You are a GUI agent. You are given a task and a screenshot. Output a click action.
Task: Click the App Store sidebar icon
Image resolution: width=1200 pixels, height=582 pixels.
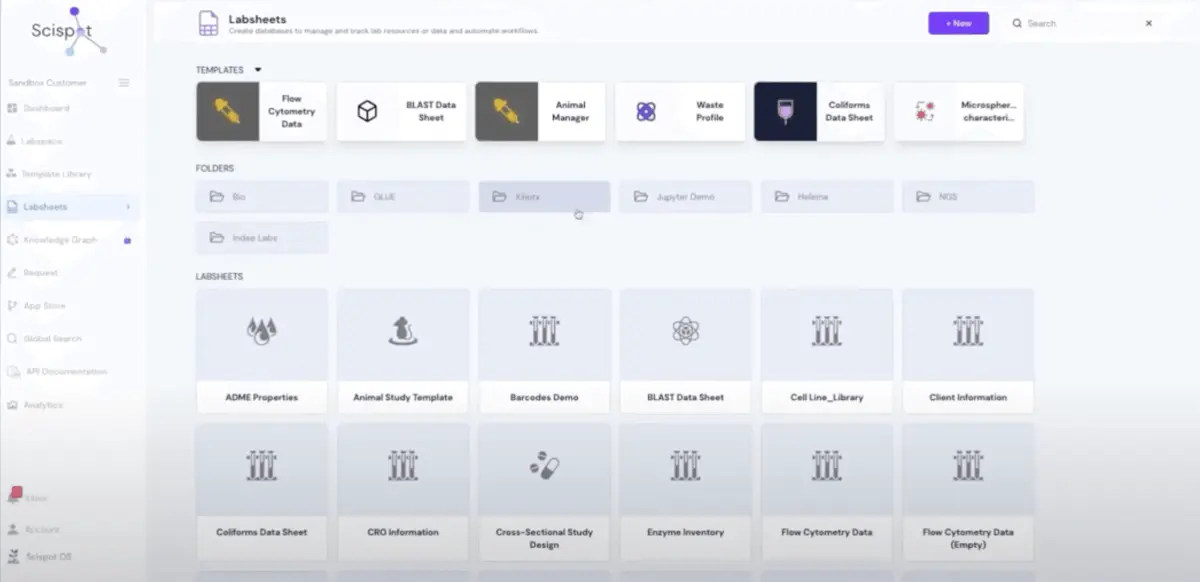pyautogui.click(x=13, y=306)
